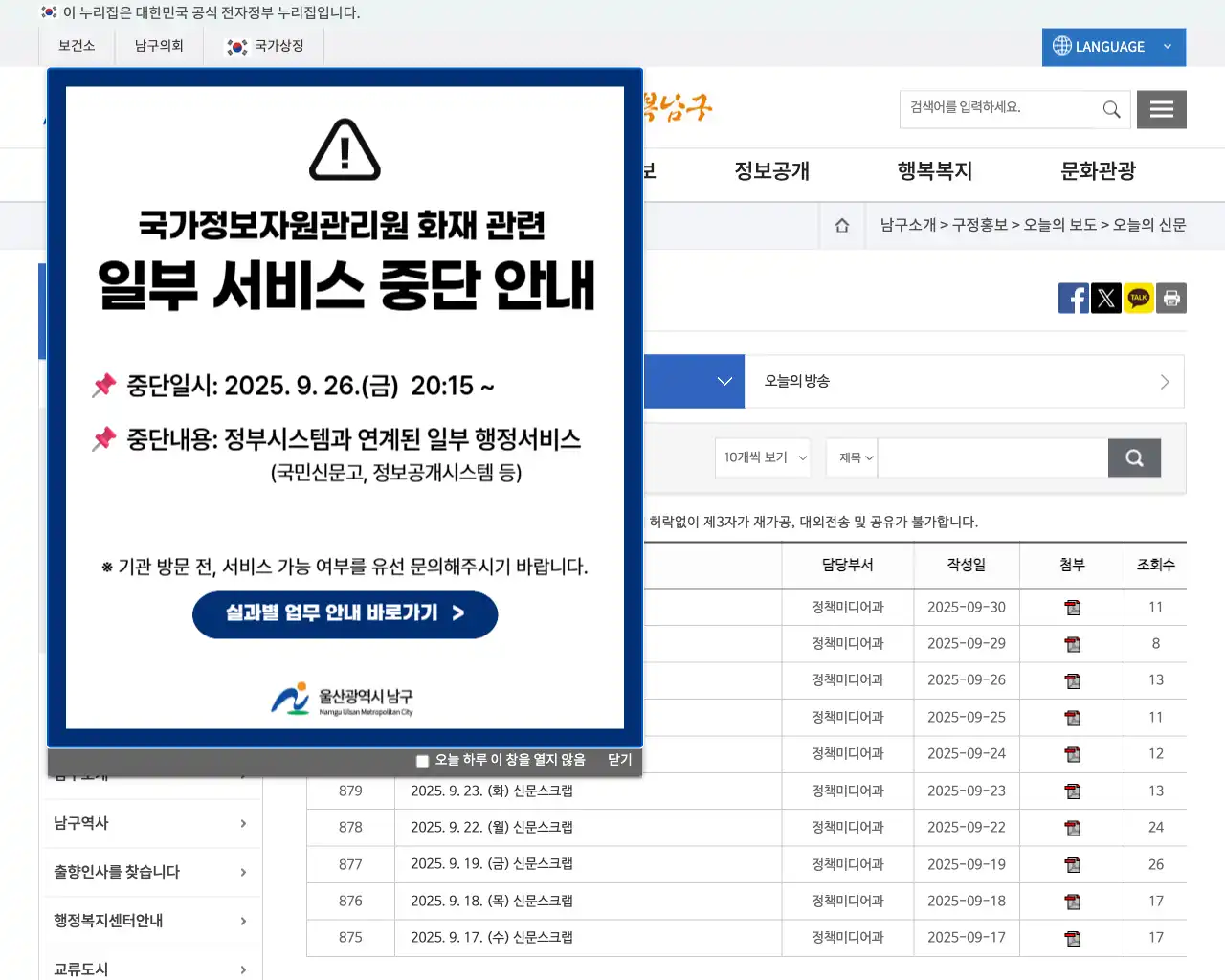Viewport: 1225px width, 980px height.
Task: Open PDF attachment for 2025-09-30 row
Action: click(x=1073, y=608)
